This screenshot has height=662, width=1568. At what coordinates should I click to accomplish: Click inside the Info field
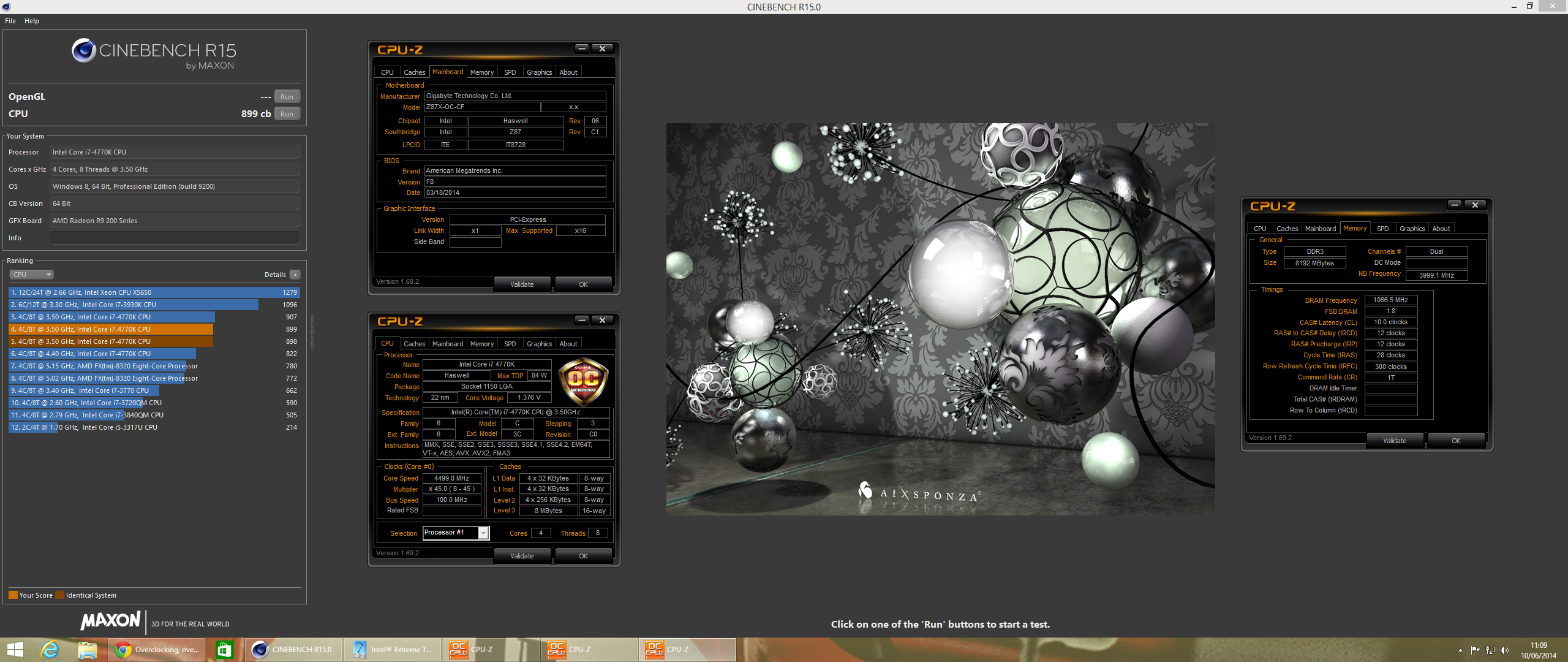pos(175,238)
